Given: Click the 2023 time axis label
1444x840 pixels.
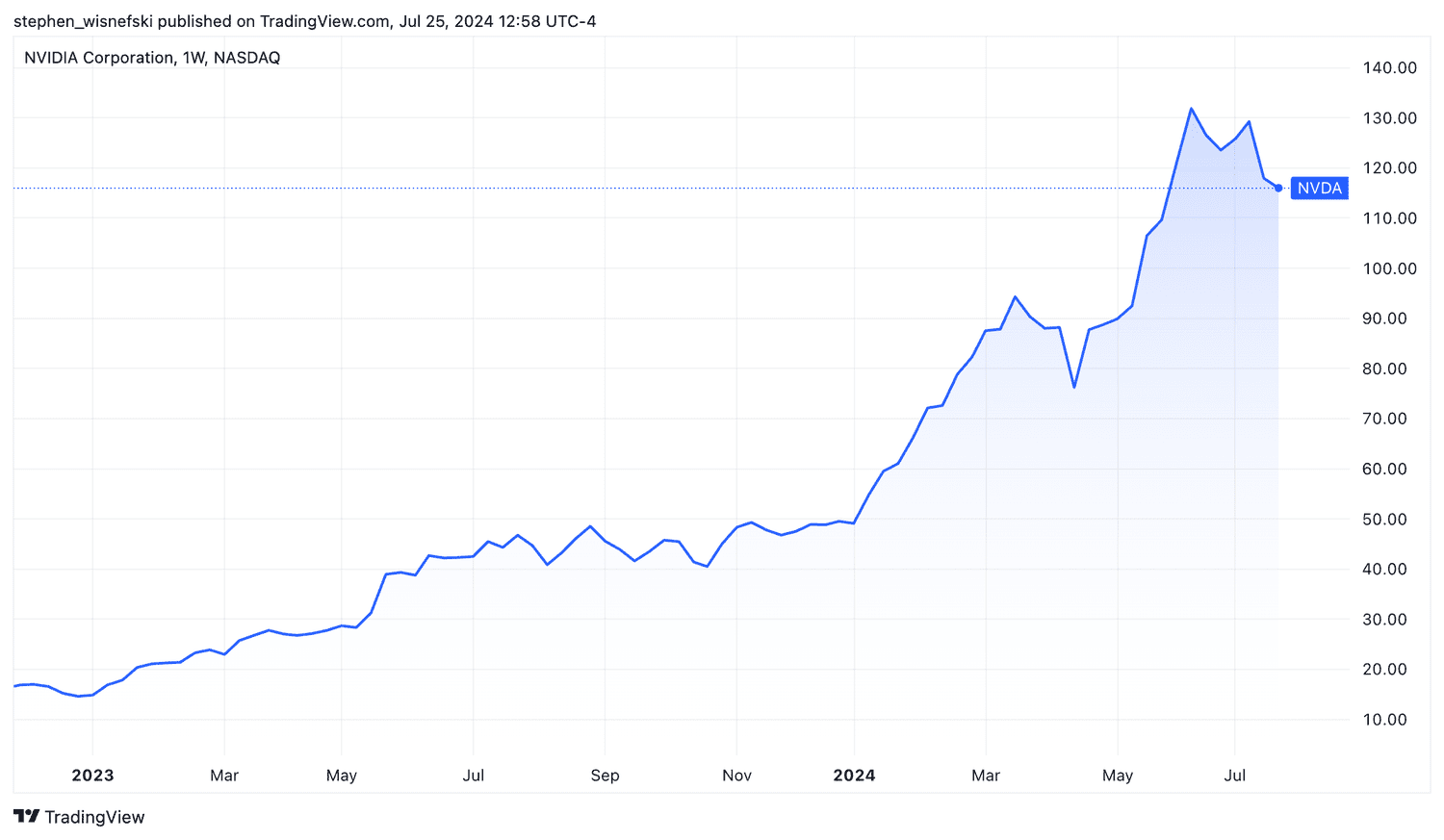Looking at the screenshot, I should pyautogui.click(x=92, y=776).
